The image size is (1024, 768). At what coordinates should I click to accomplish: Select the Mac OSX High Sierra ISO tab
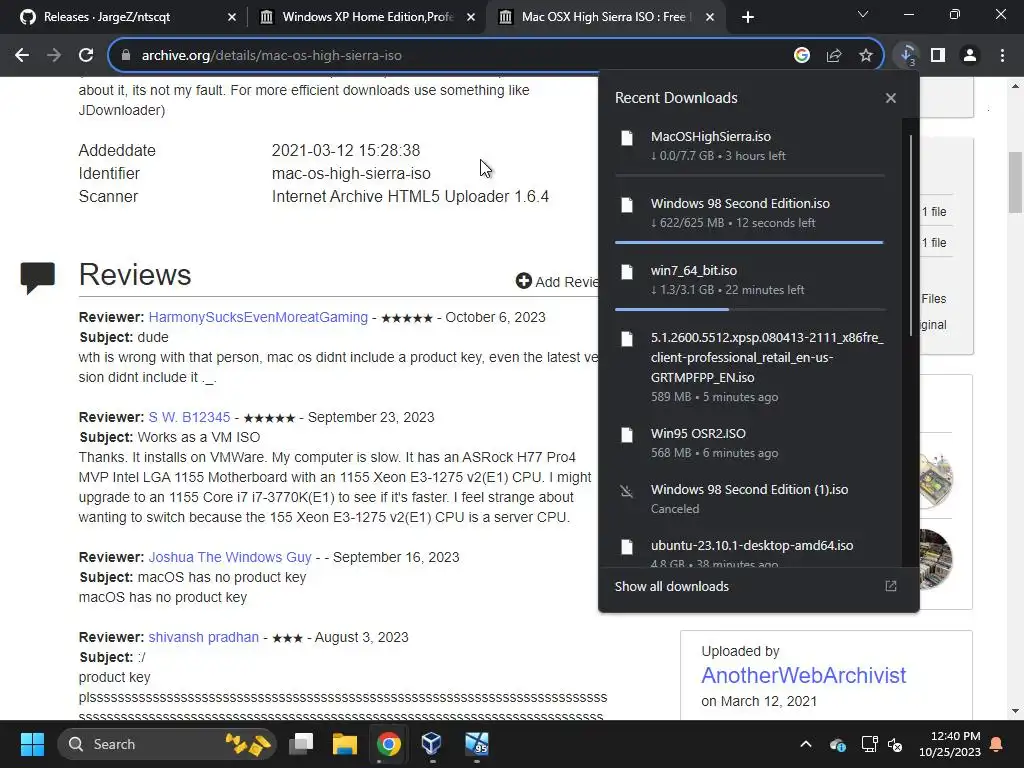point(604,17)
